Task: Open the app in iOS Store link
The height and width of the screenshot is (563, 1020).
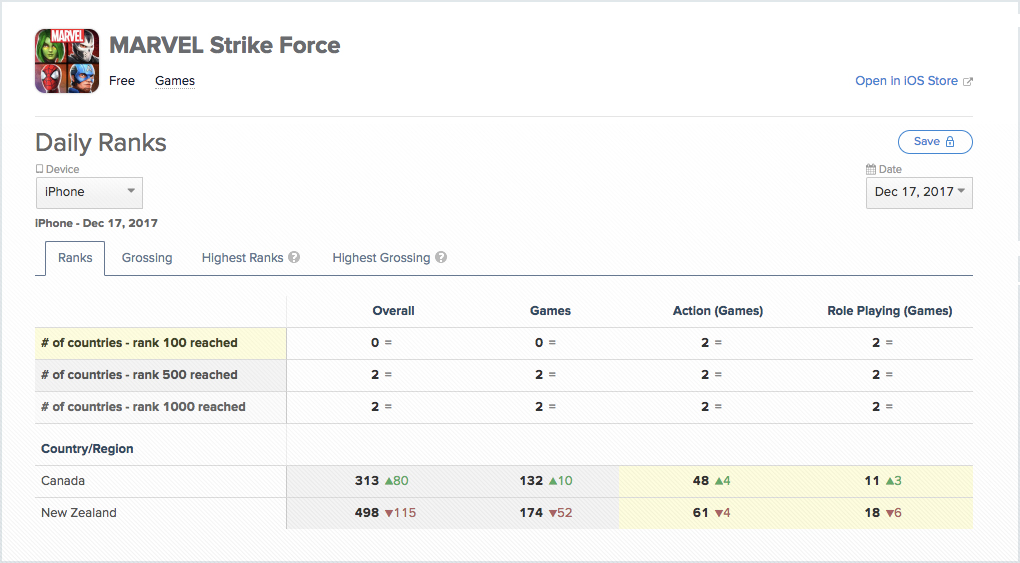Action: click(x=906, y=81)
